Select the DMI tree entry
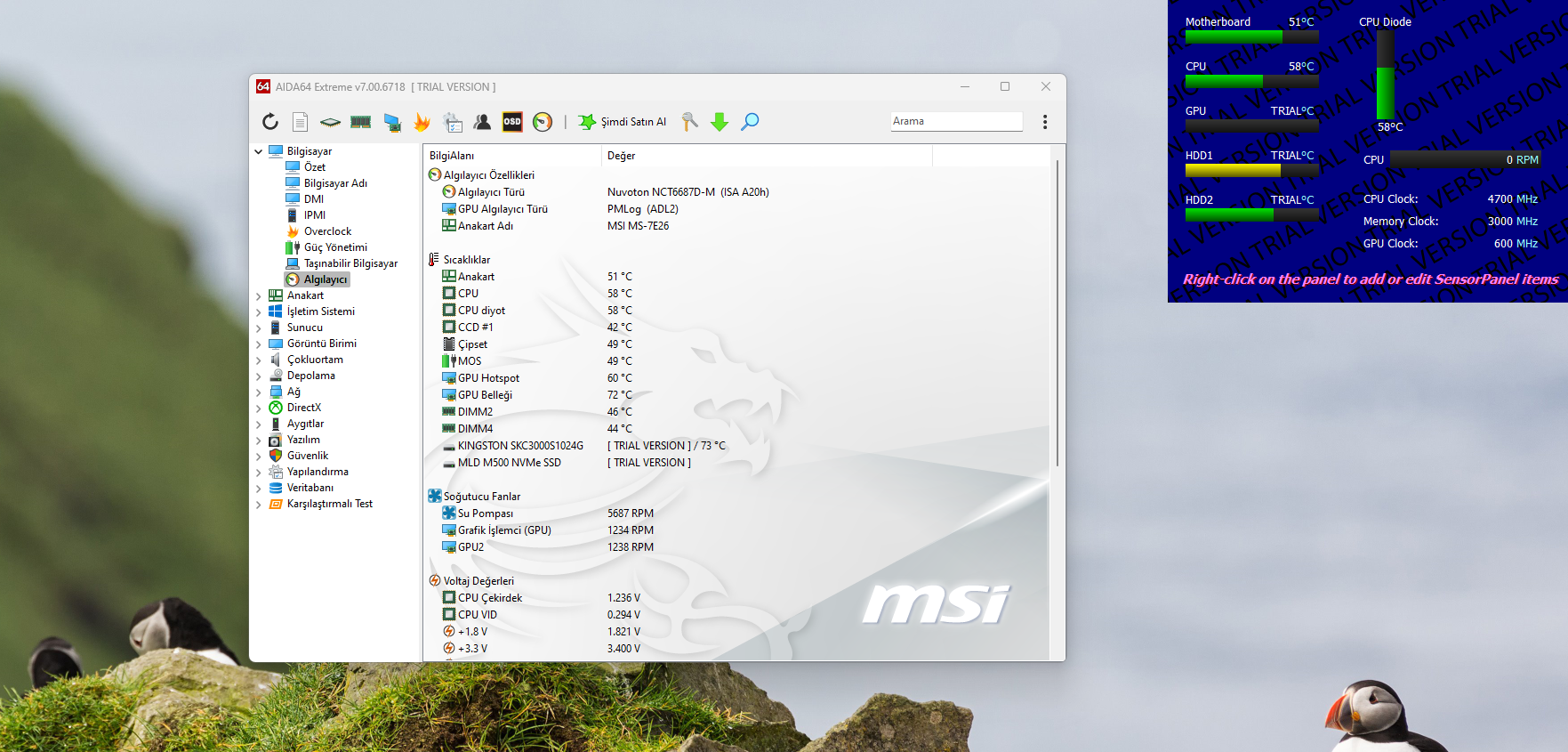 (313, 199)
